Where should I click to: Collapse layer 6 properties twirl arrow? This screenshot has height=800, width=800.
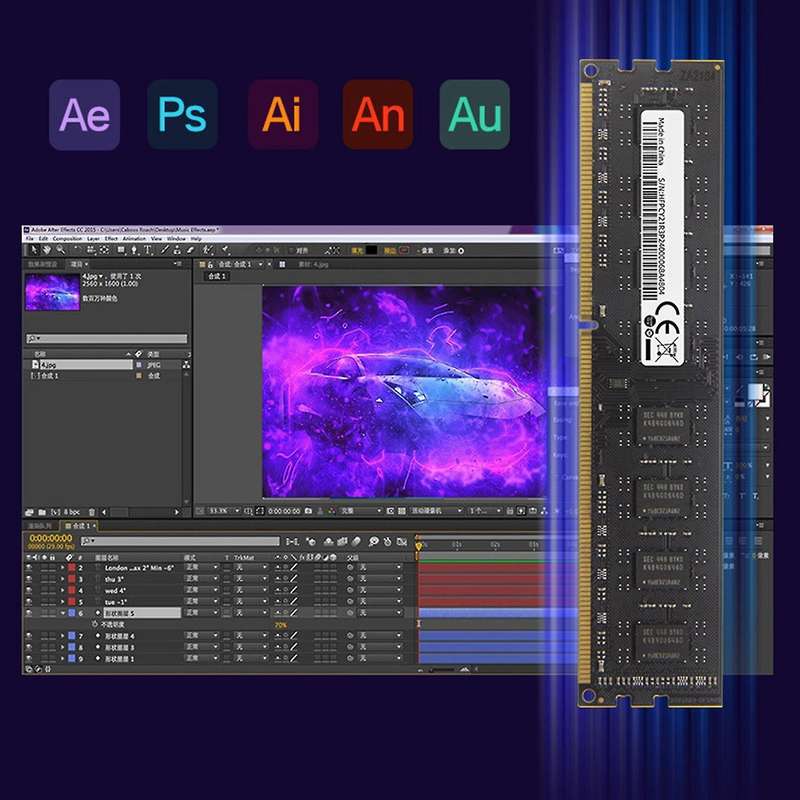[63, 613]
